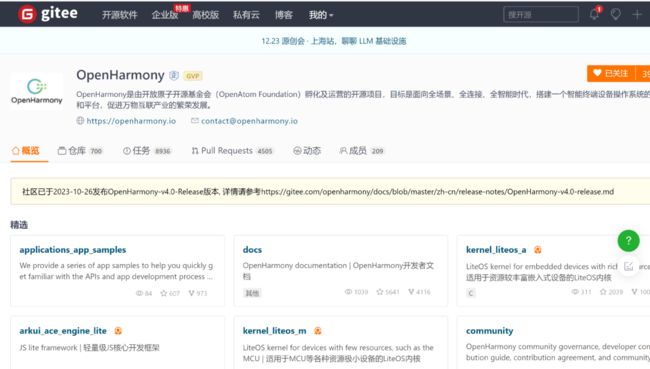Click fork count 4116 on docs card
Screen dimensions: 650x369
point(419,292)
